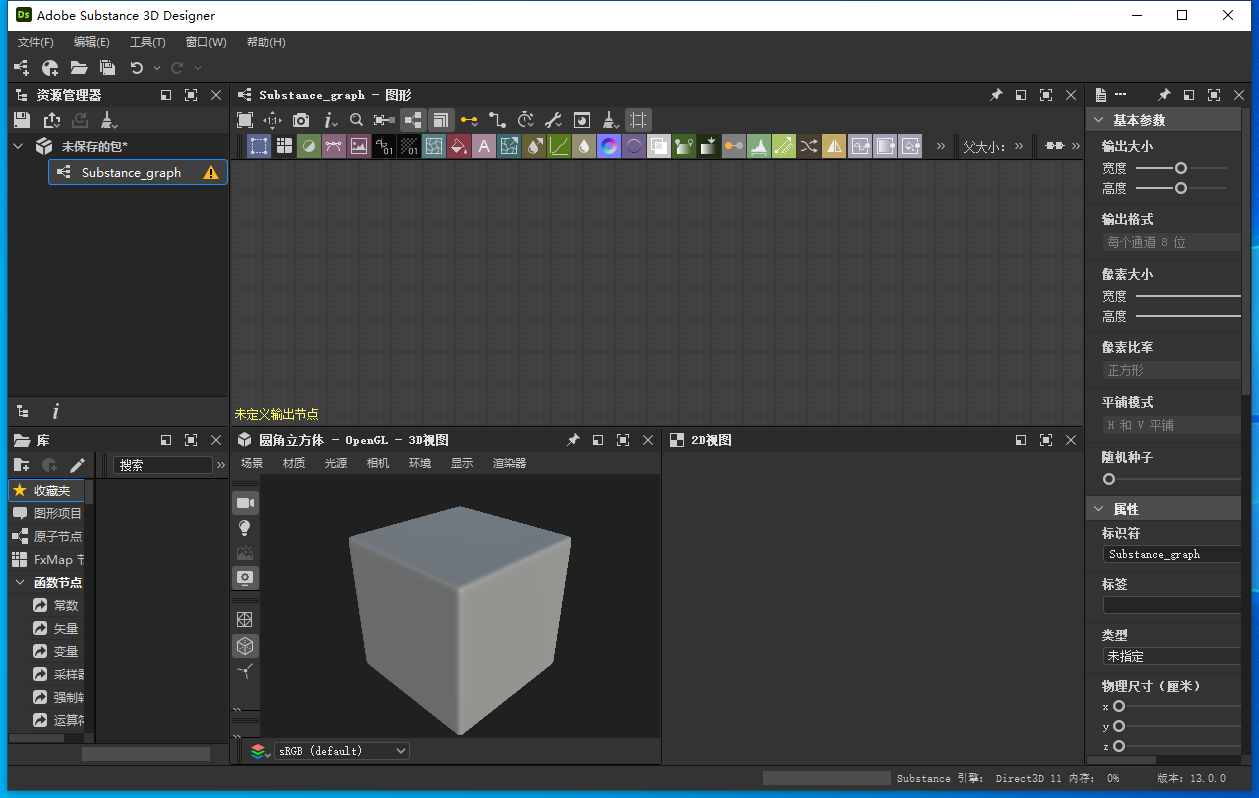
Task: Click the axis gizmo icon in 3D view sidebar
Action: point(245,672)
